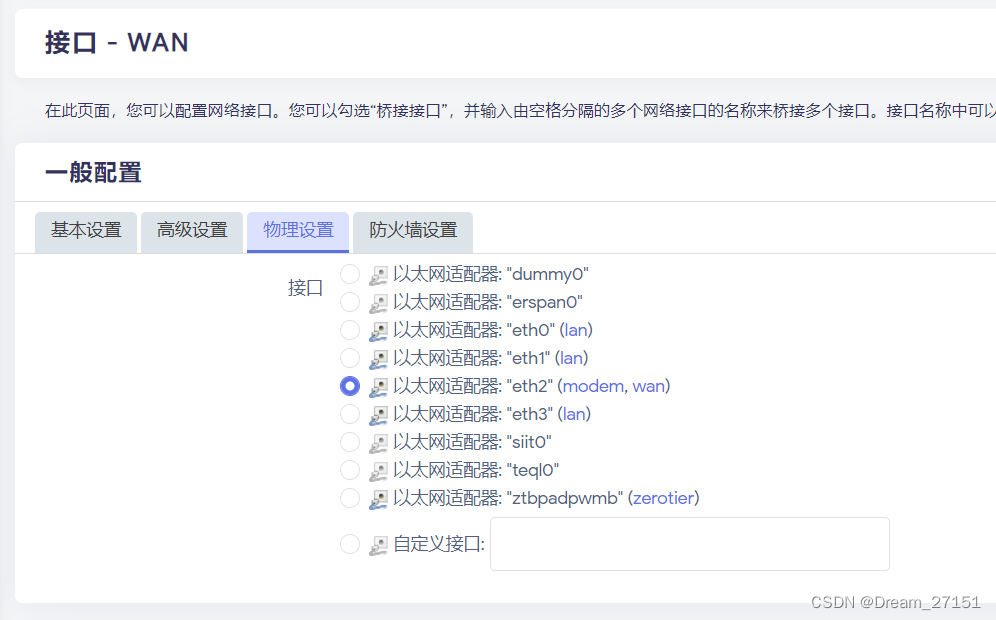
Task: Click the 自定义接口 label text
Action: pyautogui.click(x=439, y=544)
